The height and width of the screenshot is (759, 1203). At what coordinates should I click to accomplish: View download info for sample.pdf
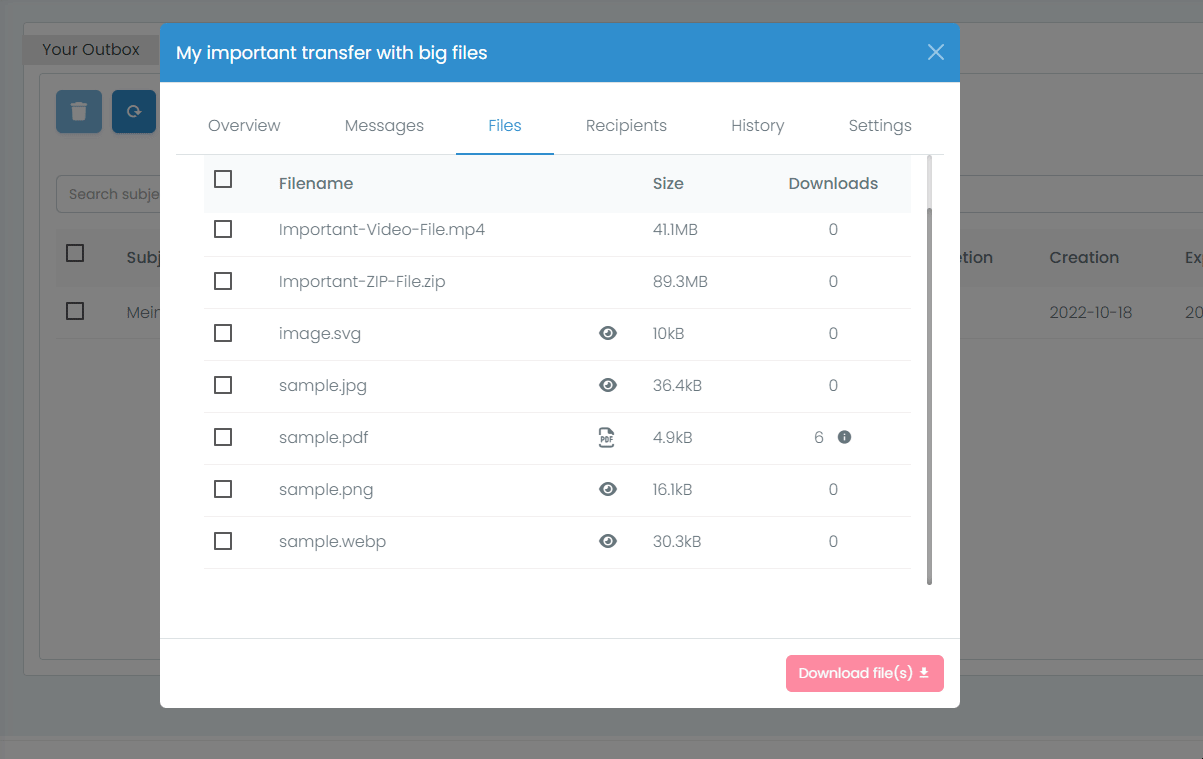click(x=845, y=437)
